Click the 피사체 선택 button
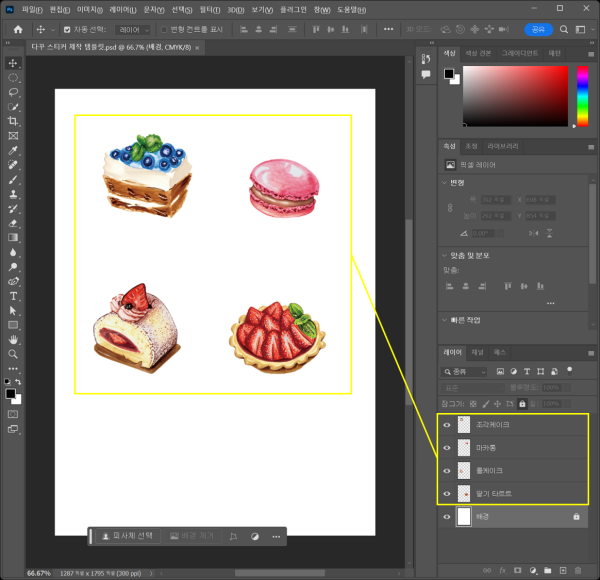 128,536
